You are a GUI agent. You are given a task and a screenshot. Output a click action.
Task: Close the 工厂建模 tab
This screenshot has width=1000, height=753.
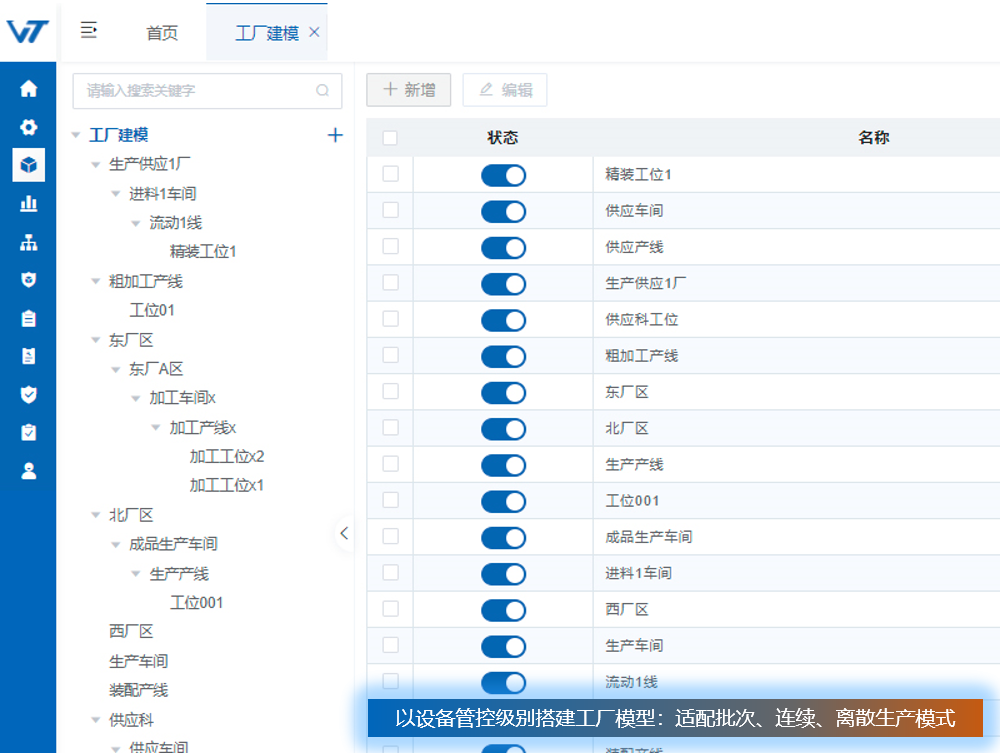tap(314, 32)
